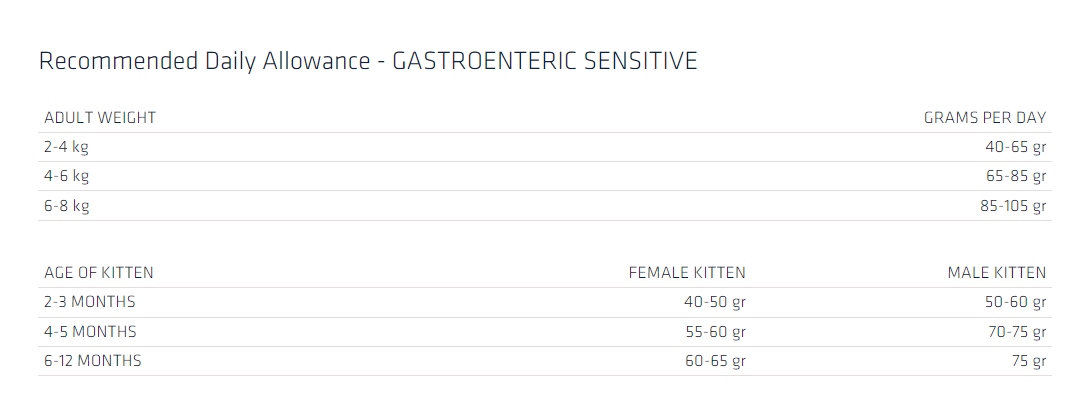This screenshot has width=1081, height=408.
Task: Click the 2-3 MONTHS row label
Action: click(90, 302)
